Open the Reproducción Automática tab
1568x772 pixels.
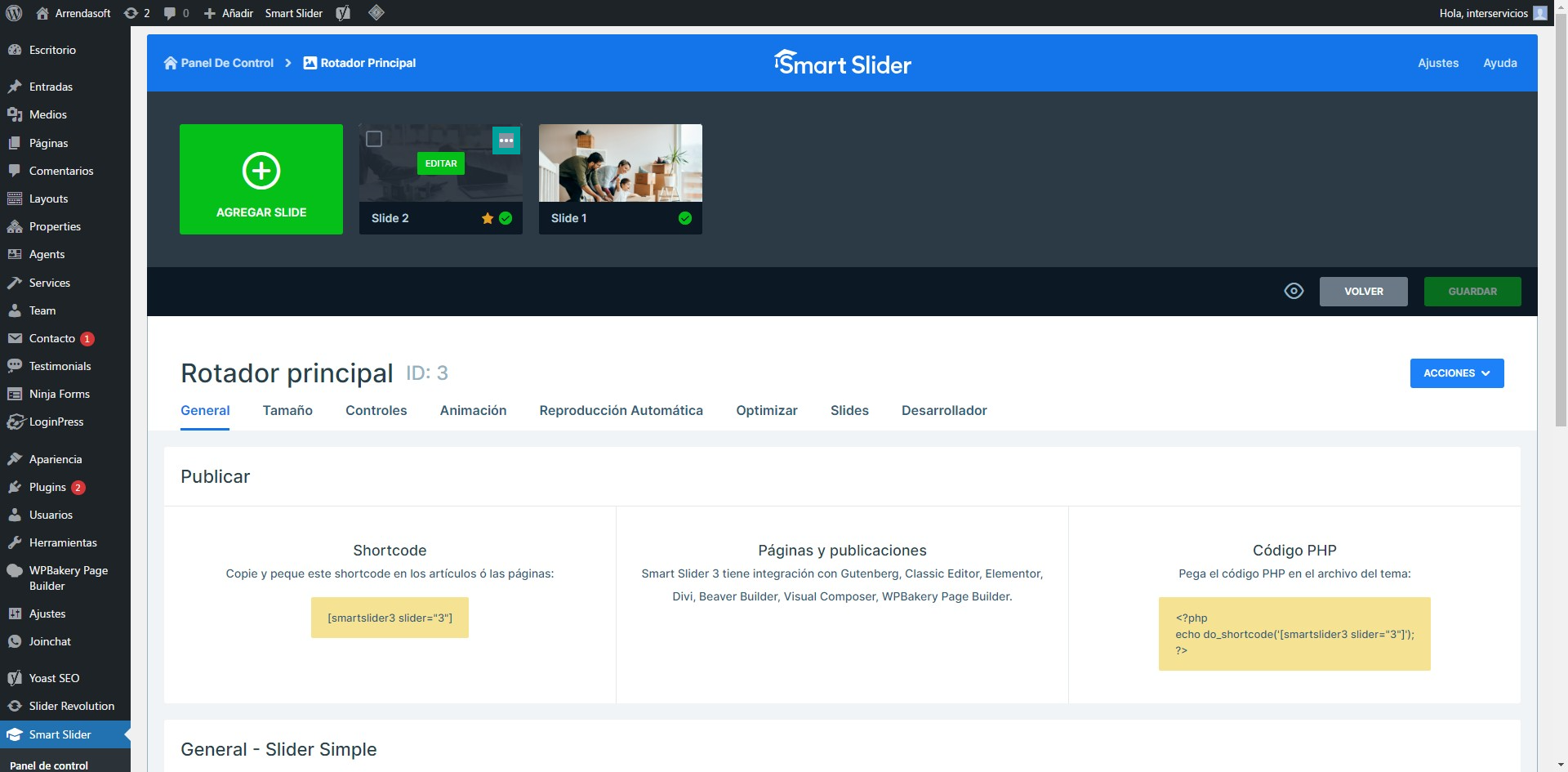coord(621,411)
